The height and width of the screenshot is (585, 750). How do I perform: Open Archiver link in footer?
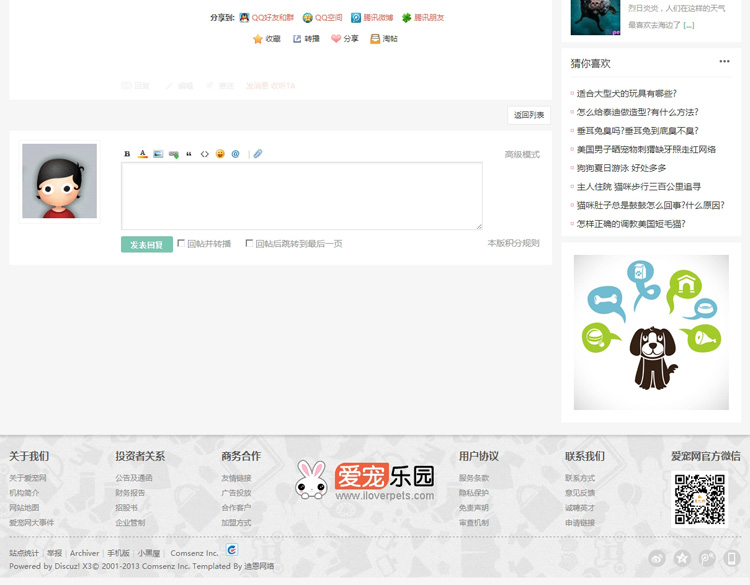84,553
